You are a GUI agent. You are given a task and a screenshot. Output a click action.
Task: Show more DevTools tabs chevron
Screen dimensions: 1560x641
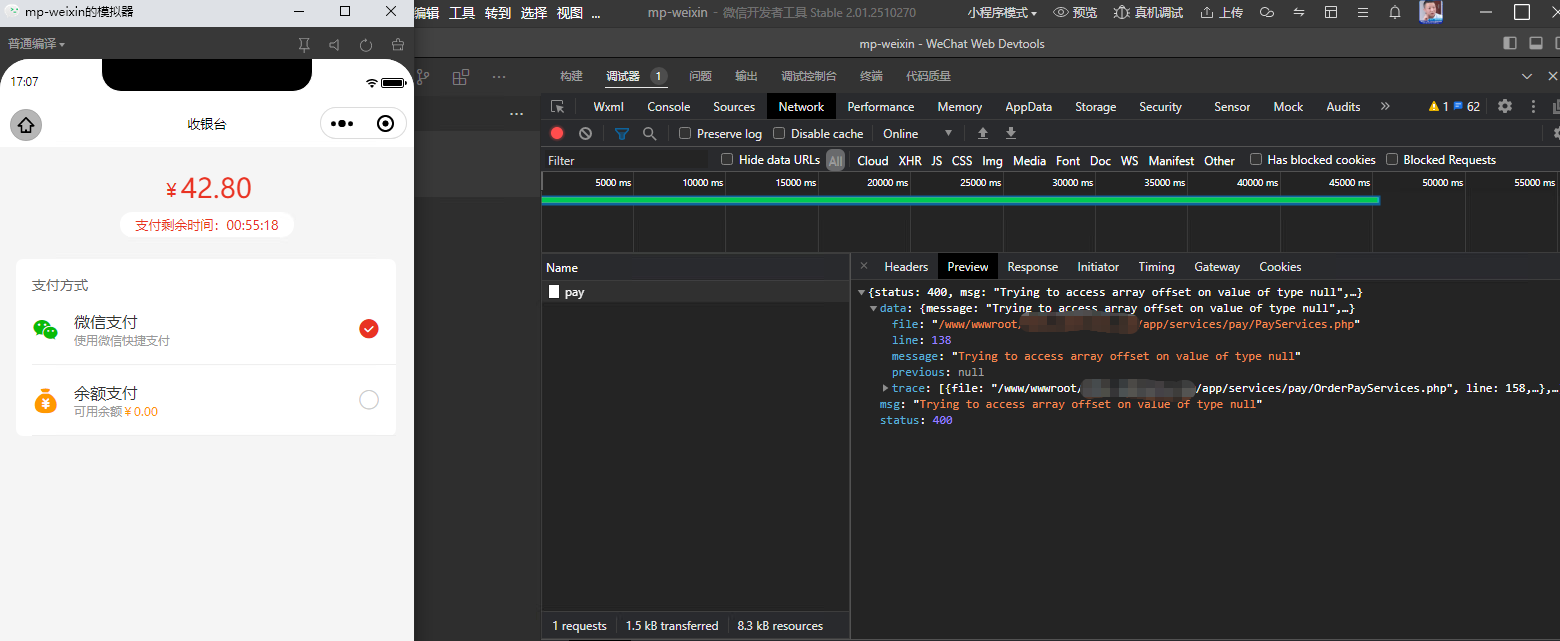[1385, 106]
